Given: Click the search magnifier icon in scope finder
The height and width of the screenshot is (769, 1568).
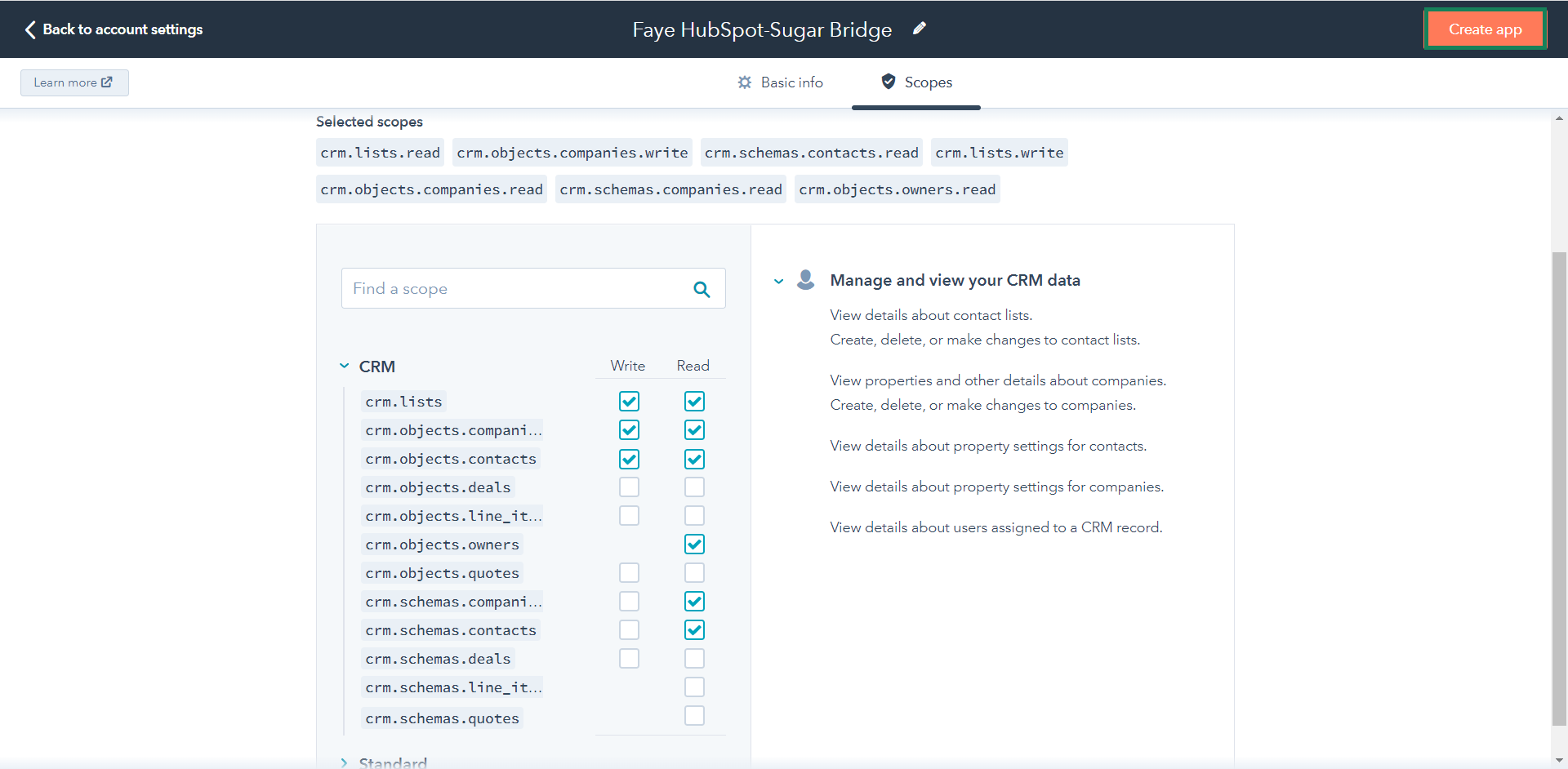Looking at the screenshot, I should (702, 289).
